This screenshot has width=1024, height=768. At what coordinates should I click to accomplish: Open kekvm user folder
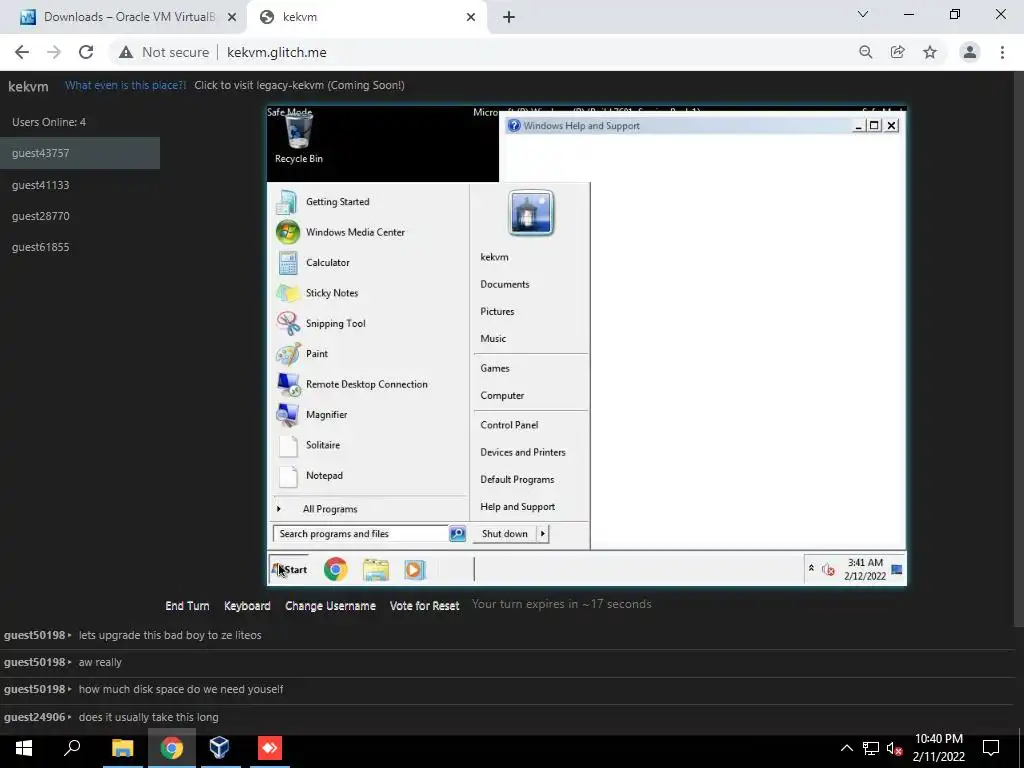click(494, 257)
